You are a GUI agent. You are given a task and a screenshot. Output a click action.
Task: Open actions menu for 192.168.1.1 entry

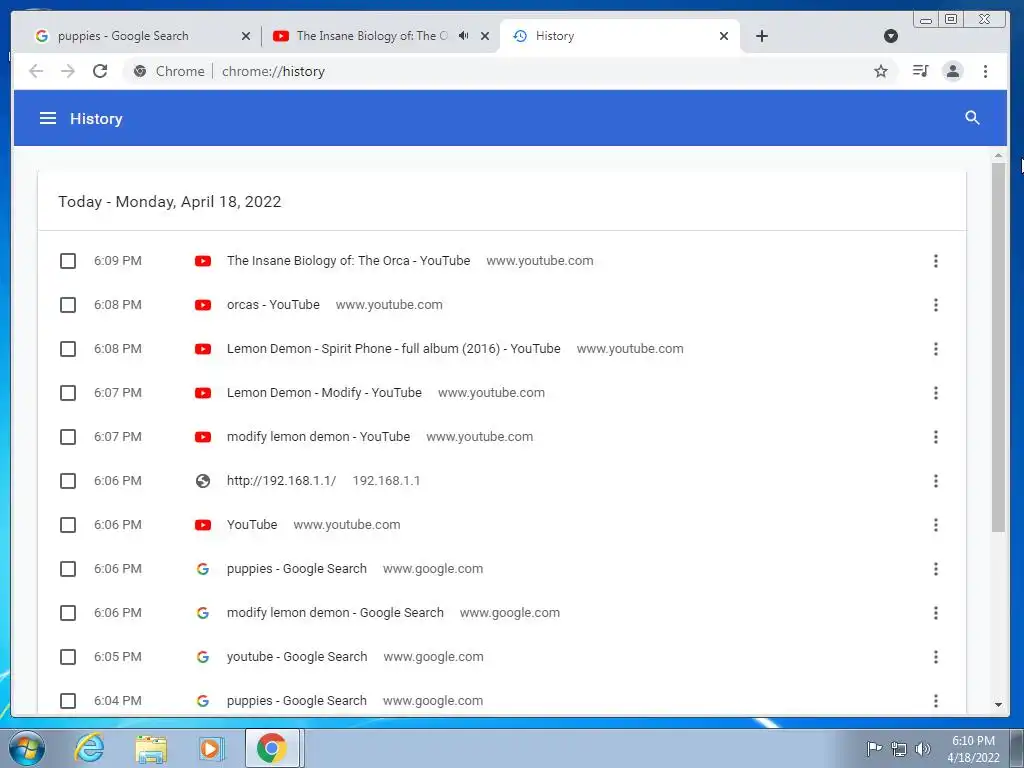(936, 481)
